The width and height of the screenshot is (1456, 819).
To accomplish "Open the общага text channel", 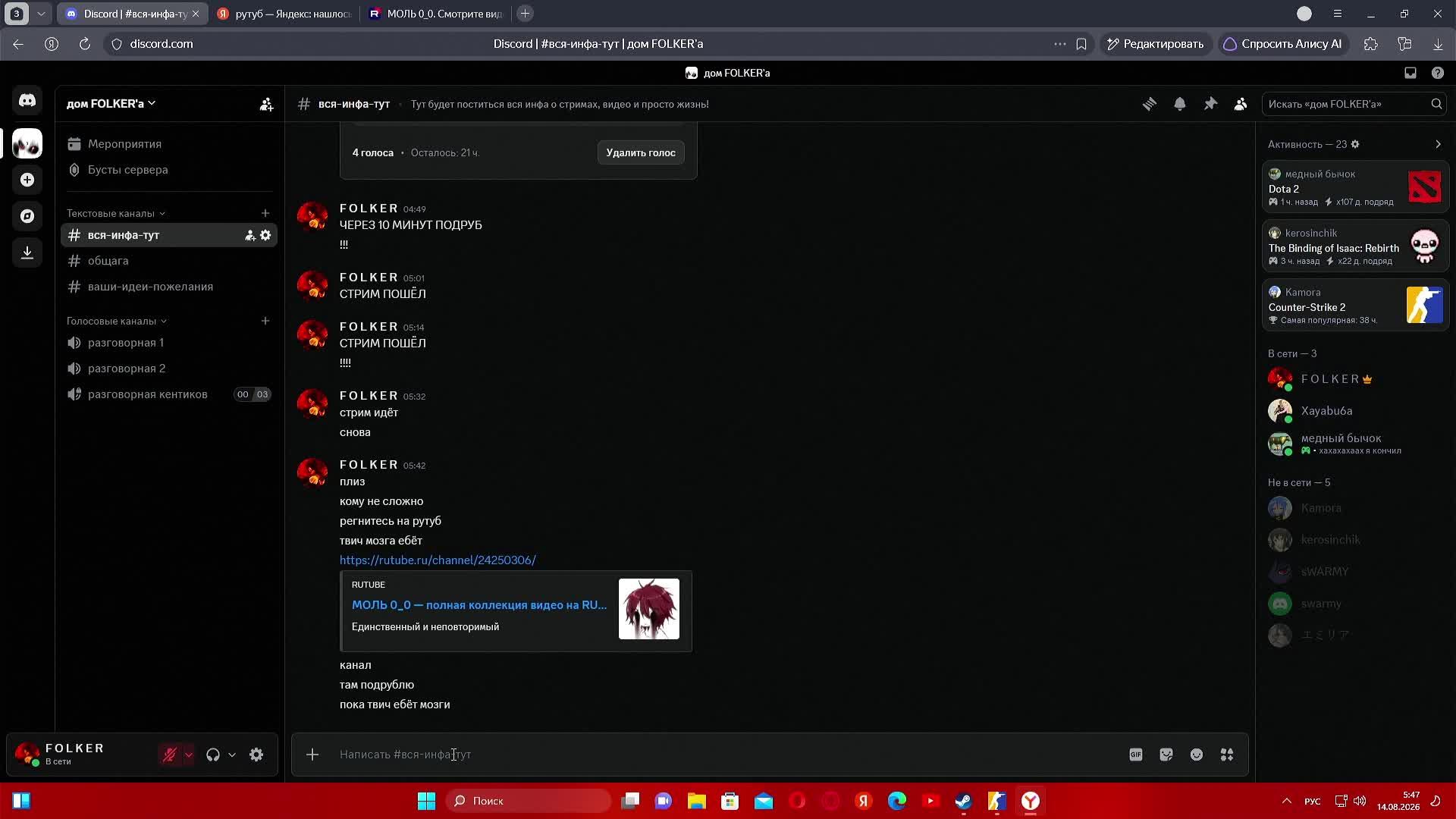I will point(168,261).
